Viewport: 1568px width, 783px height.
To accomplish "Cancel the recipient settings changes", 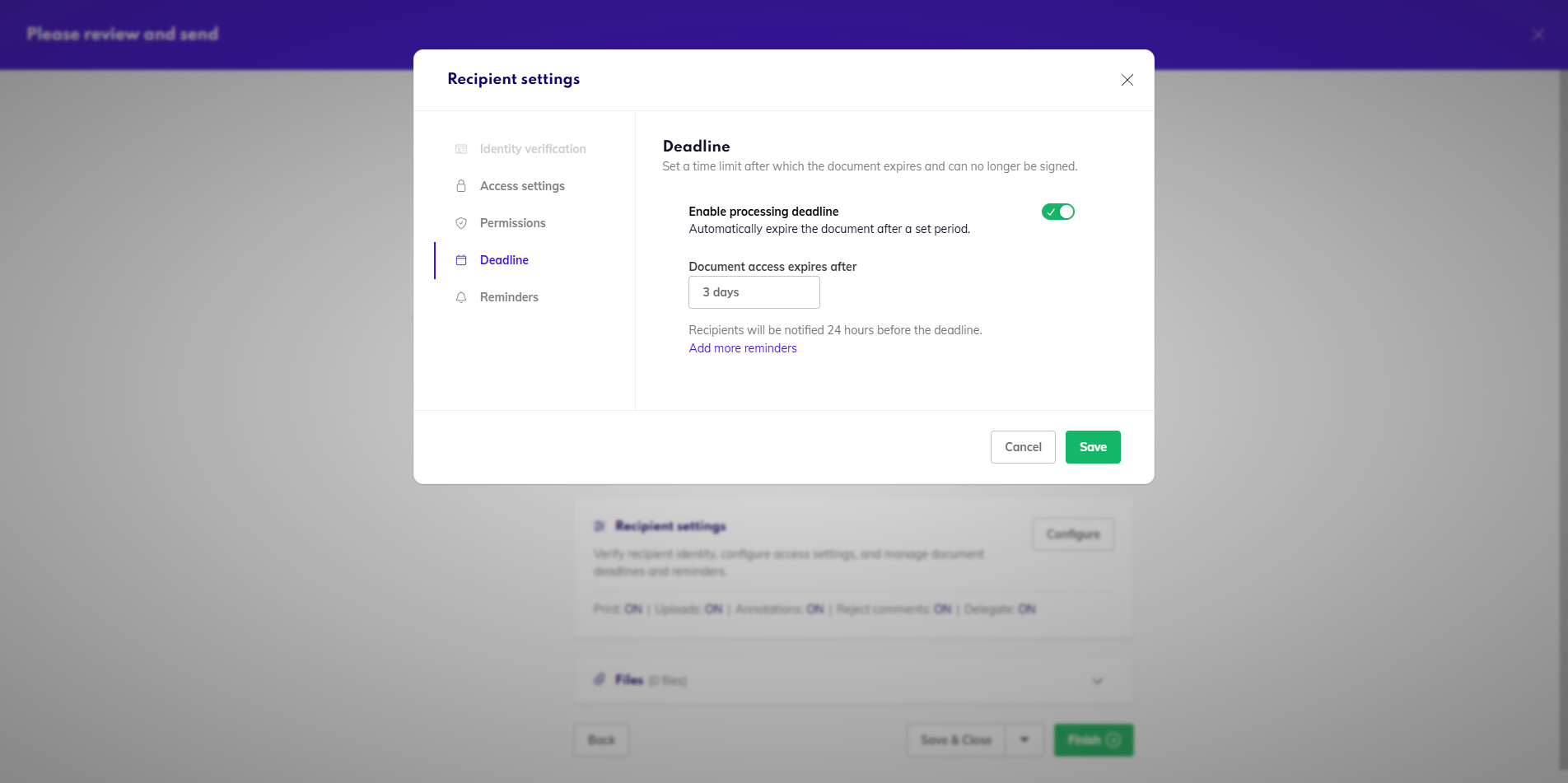I will coord(1023,447).
